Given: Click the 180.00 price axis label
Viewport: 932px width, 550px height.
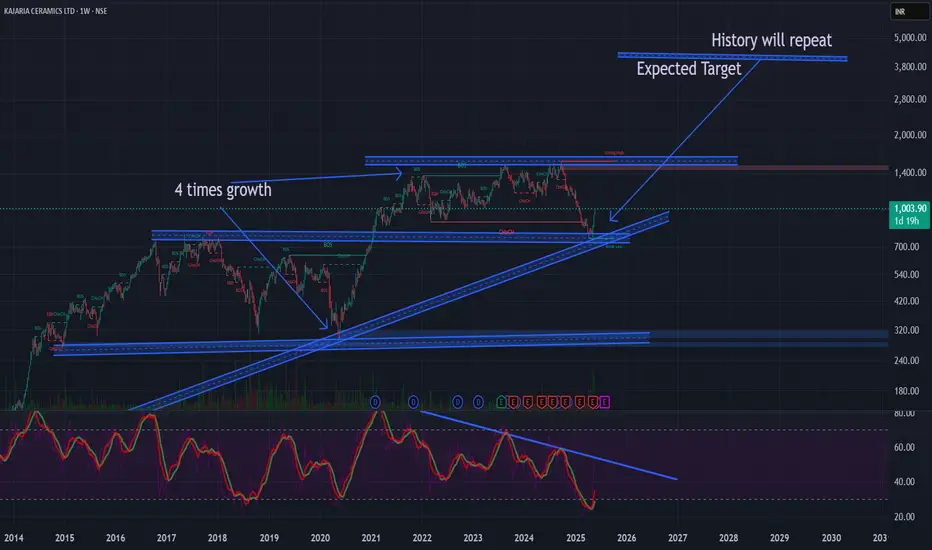Looking at the screenshot, I should tap(906, 391).
